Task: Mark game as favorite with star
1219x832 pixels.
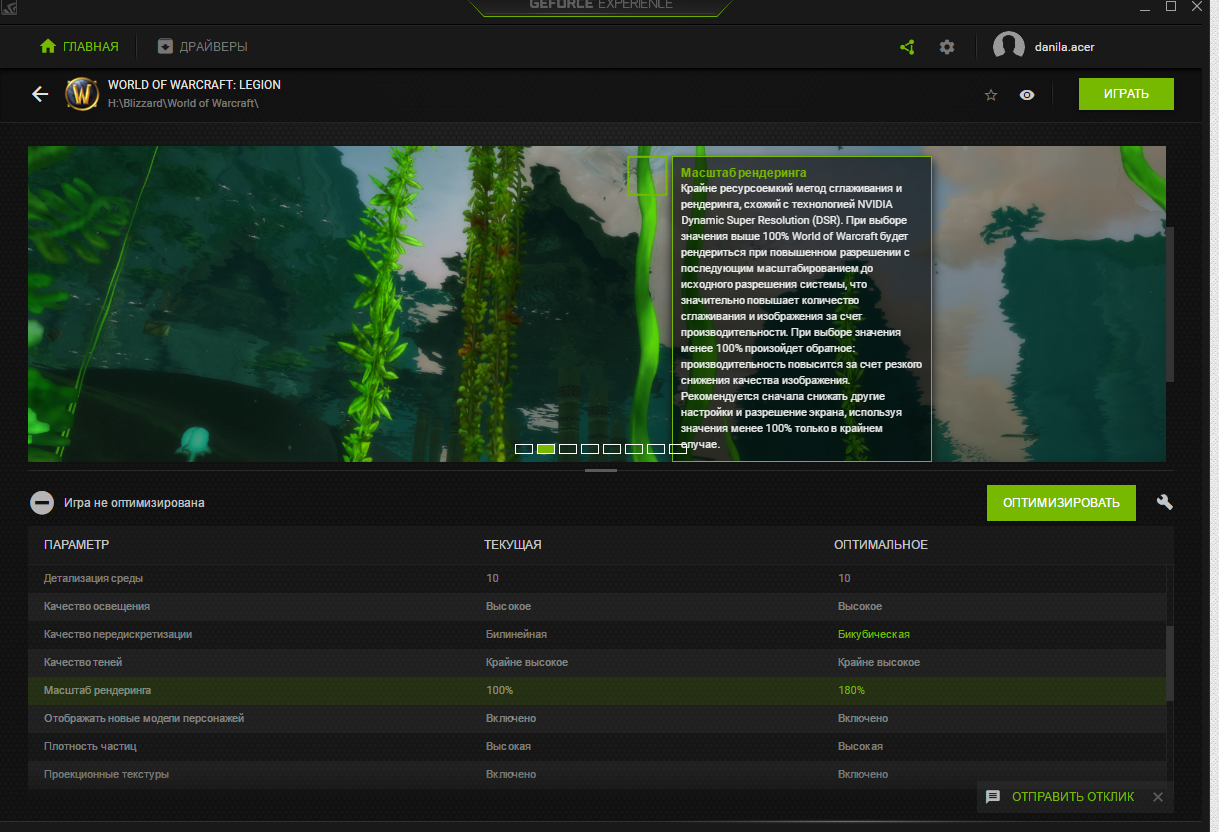Action: 991,95
